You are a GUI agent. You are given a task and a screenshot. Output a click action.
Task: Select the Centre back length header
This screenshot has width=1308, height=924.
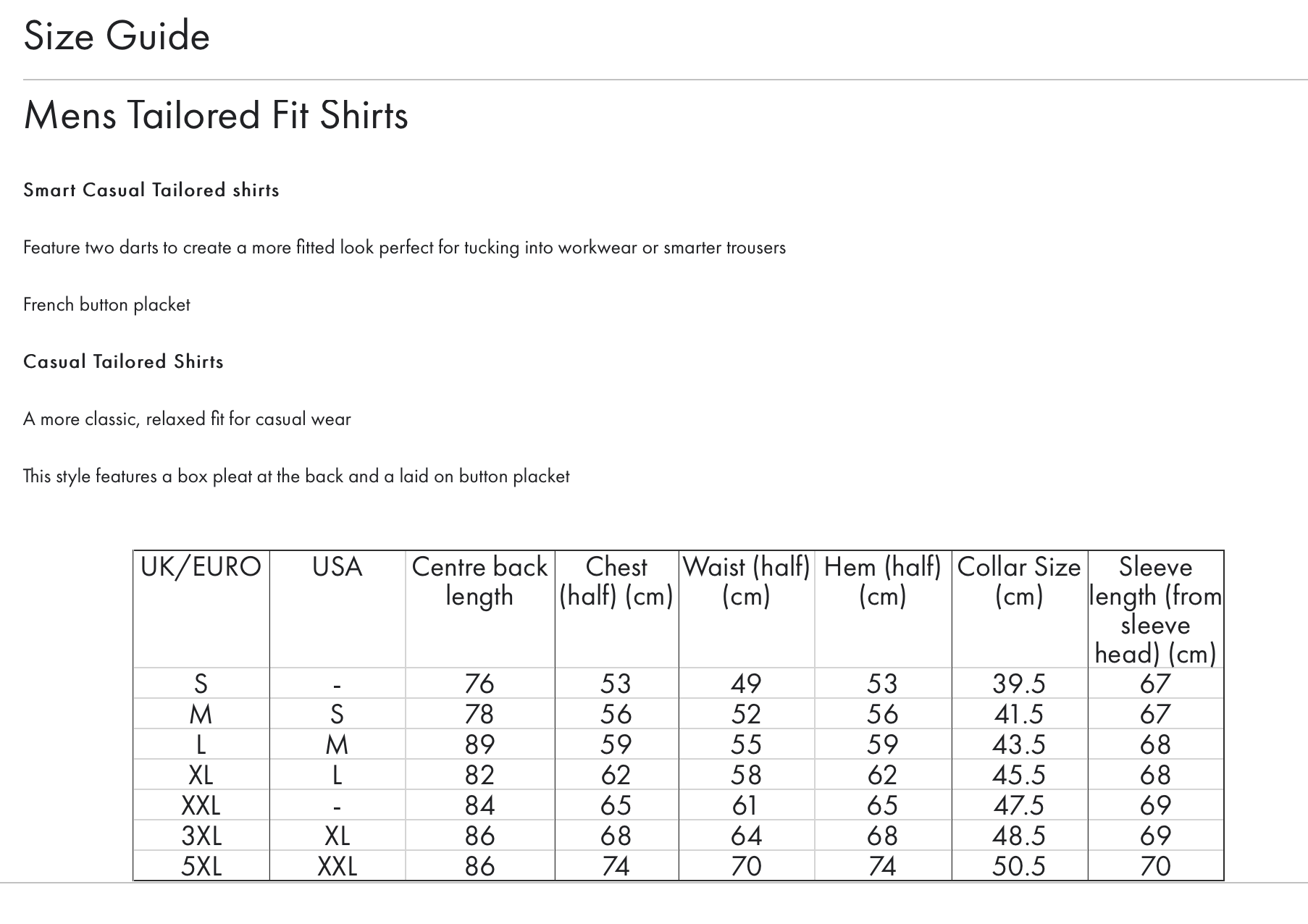pyautogui.click(x=479, y=581)
